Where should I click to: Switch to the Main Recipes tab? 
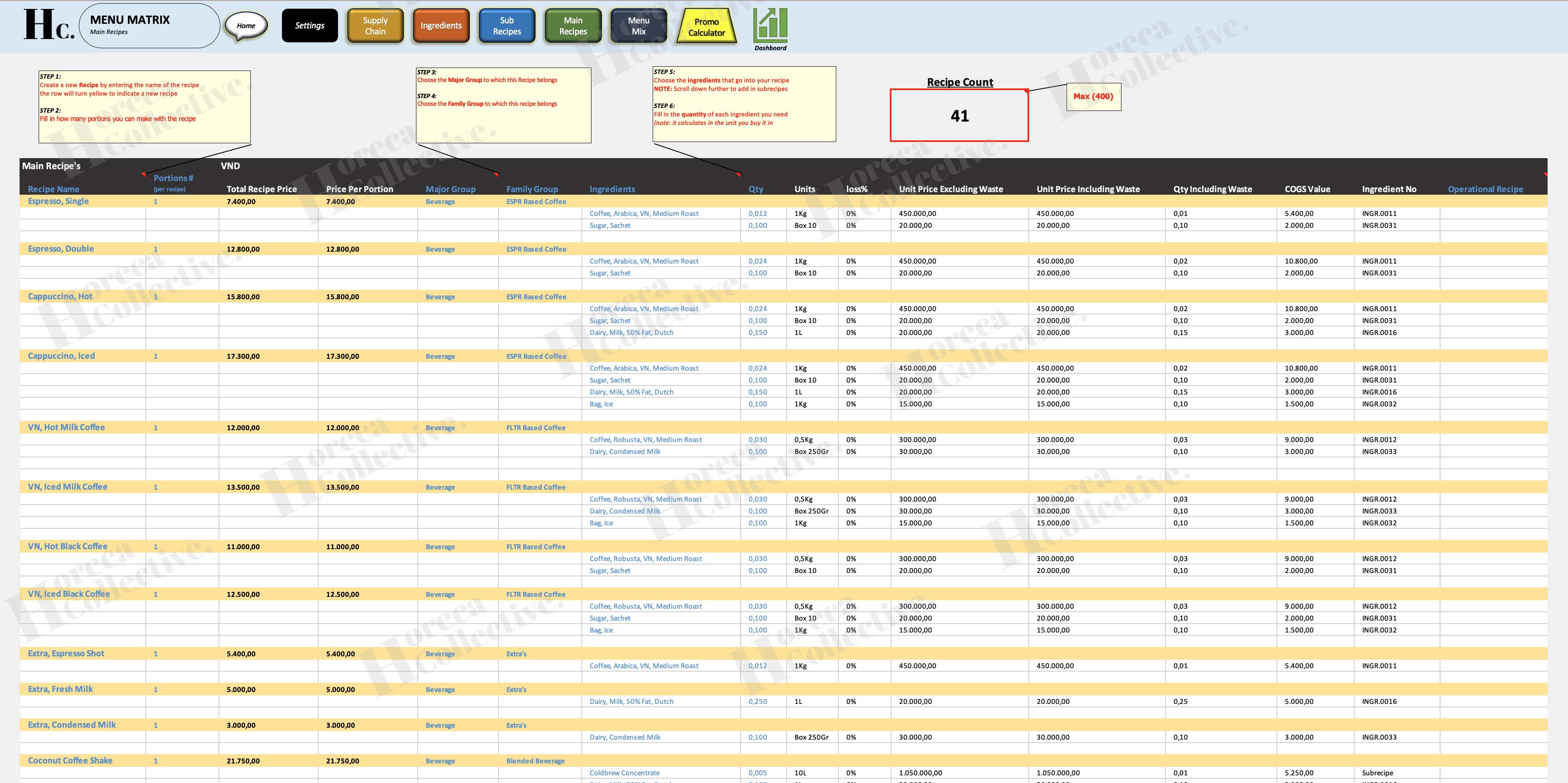click(572, 25)
